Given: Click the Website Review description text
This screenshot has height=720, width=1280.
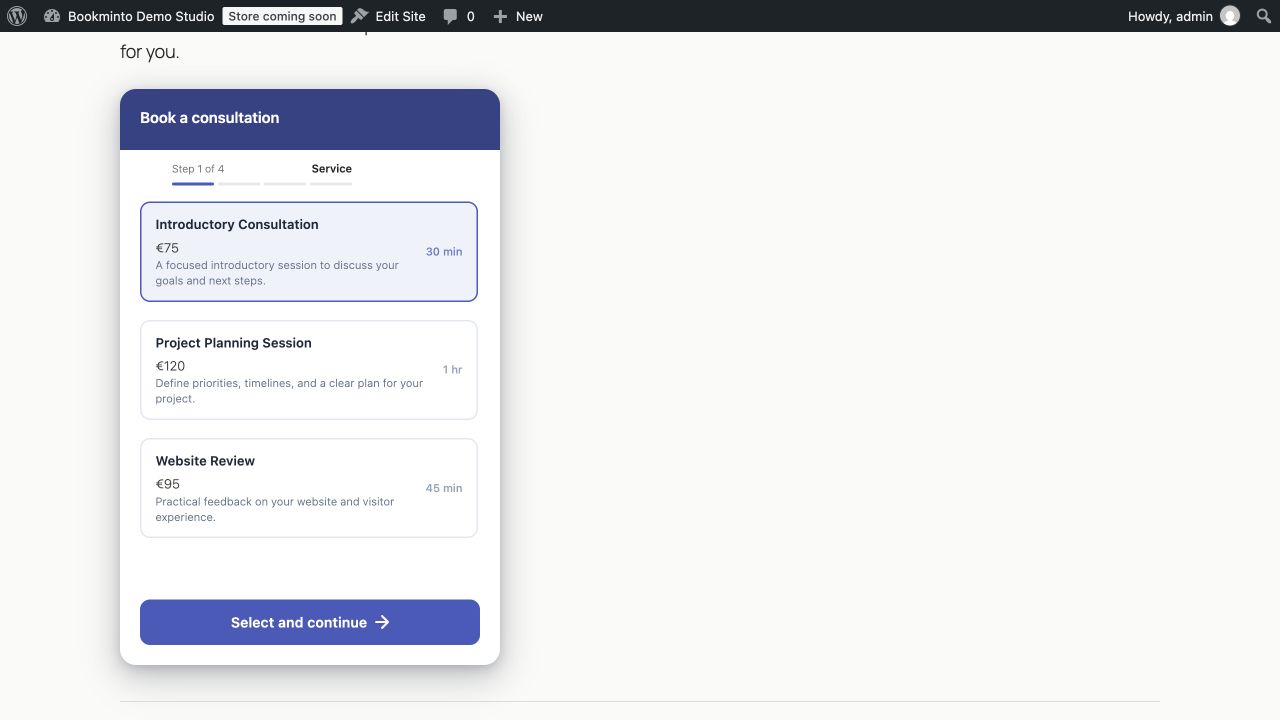Looking at the screenshot, I should point(275,509).
